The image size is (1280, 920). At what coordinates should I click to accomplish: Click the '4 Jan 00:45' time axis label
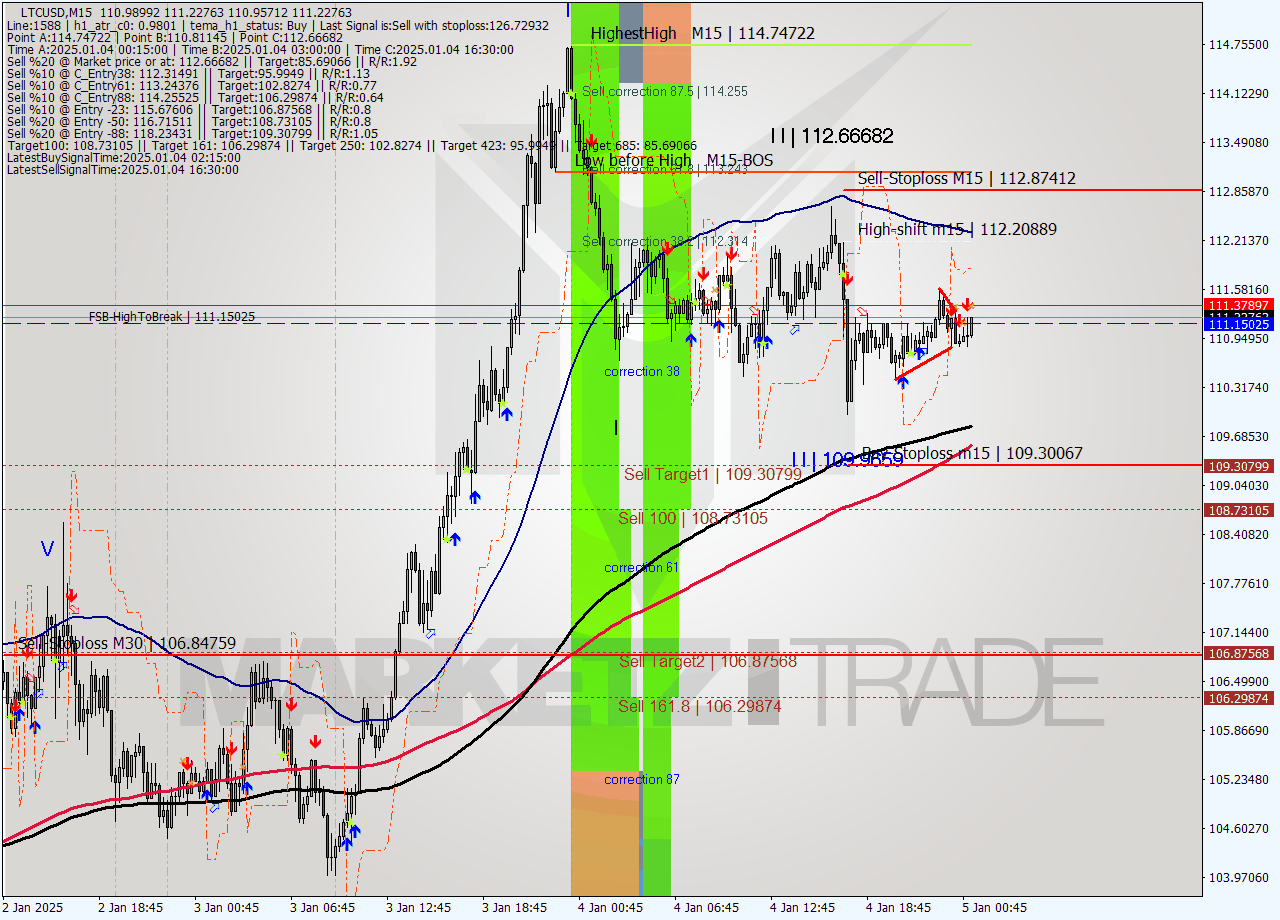click(x=611, y=907)
